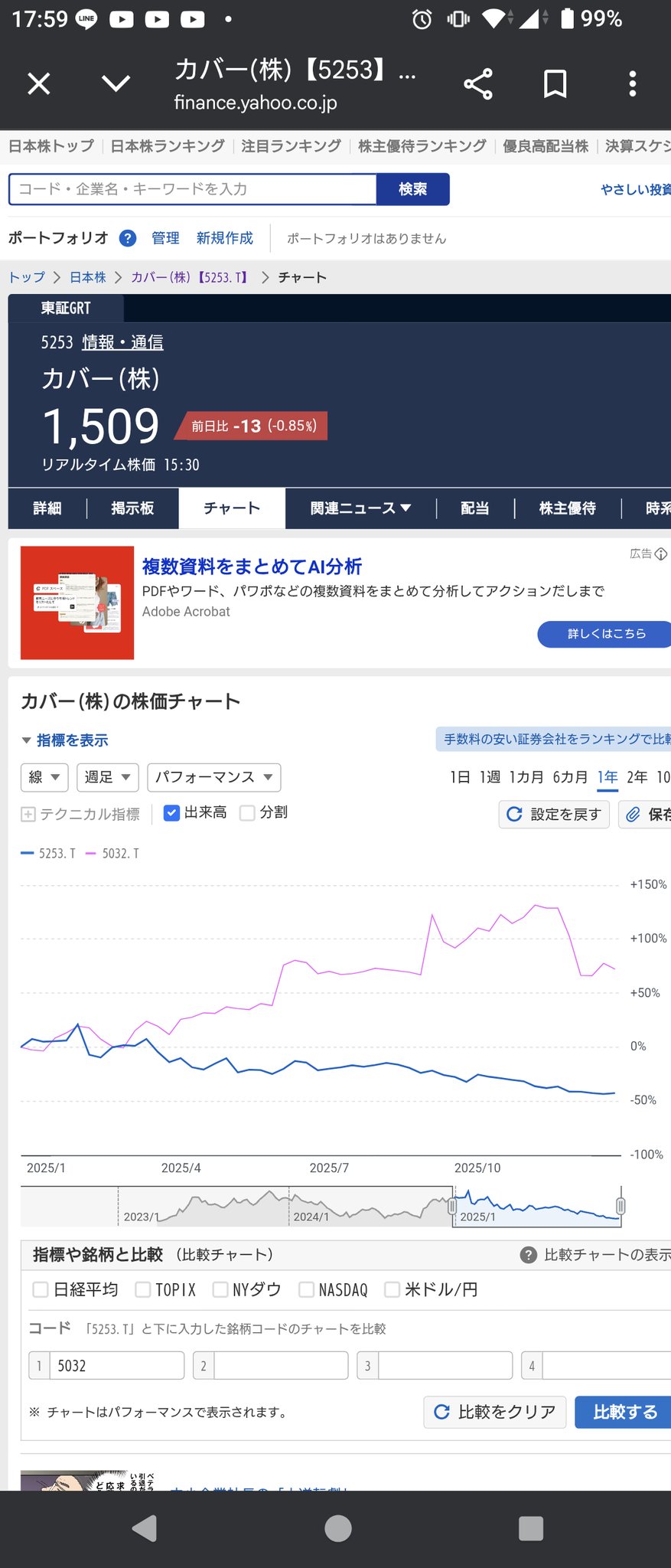Screen dimensions: 671x1568
Task: Tap the portfolio help question mark icon
Action: pyautogui.click(x=128, y=238)
